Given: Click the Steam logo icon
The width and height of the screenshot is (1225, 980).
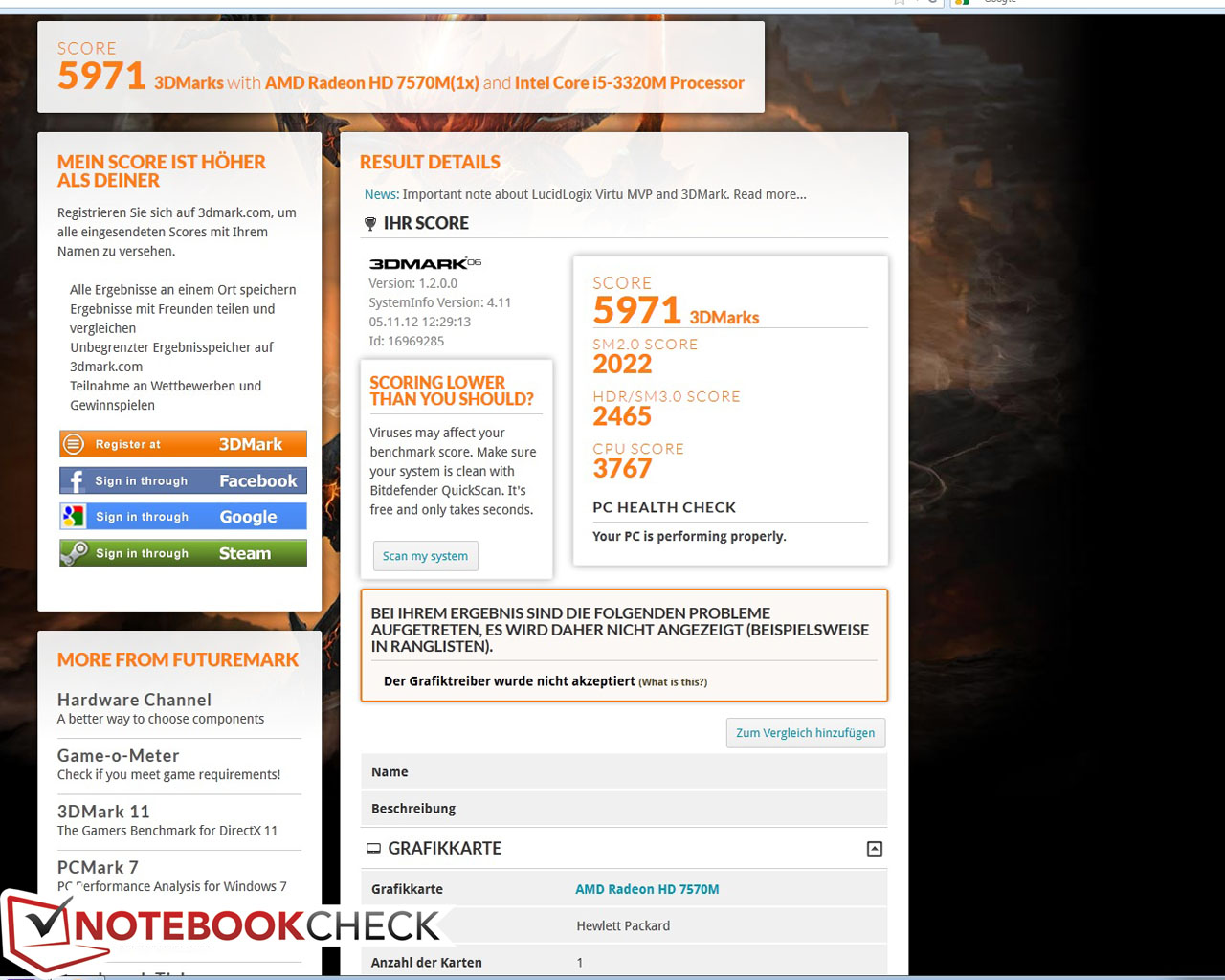Looking at the screenshot, I should pos(75,553).
